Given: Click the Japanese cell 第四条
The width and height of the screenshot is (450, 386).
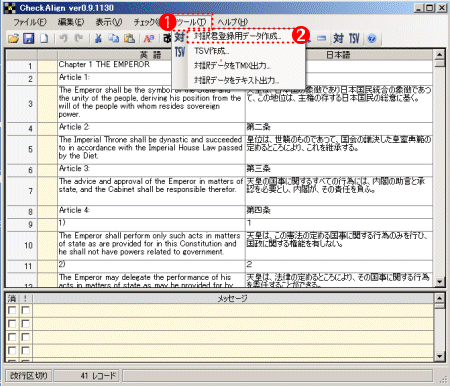Looking at the screenshot, I should point(339,212).
